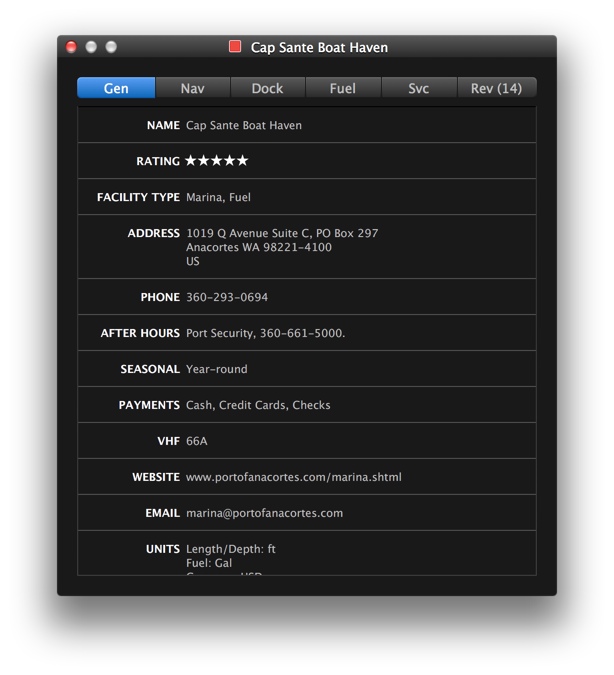Image resolution: width=614 pixels, height=675 pixels.
Task: Select the Gen tab
Action: click(116, 89)
